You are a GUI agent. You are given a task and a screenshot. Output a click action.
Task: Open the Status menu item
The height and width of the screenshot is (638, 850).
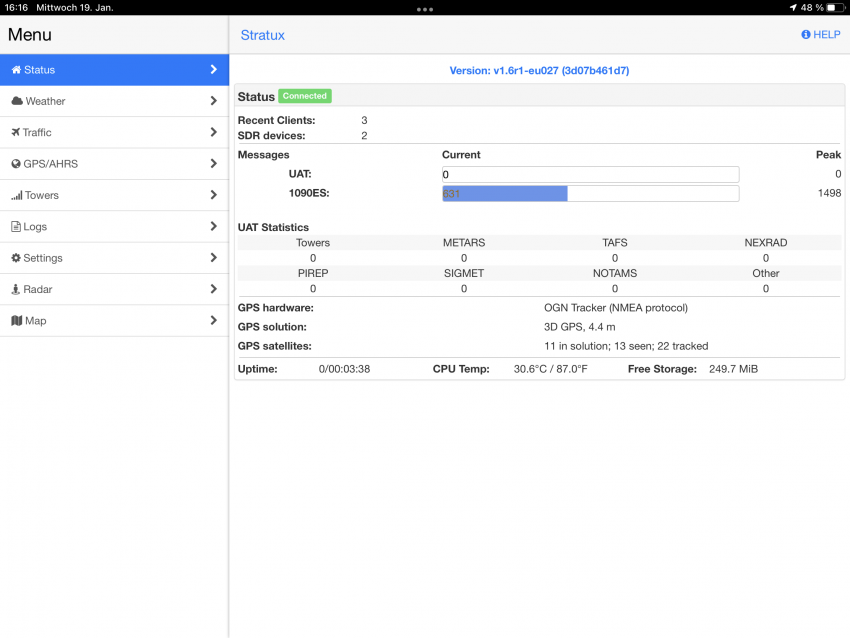pyautogui.click(x=114, y=70)
